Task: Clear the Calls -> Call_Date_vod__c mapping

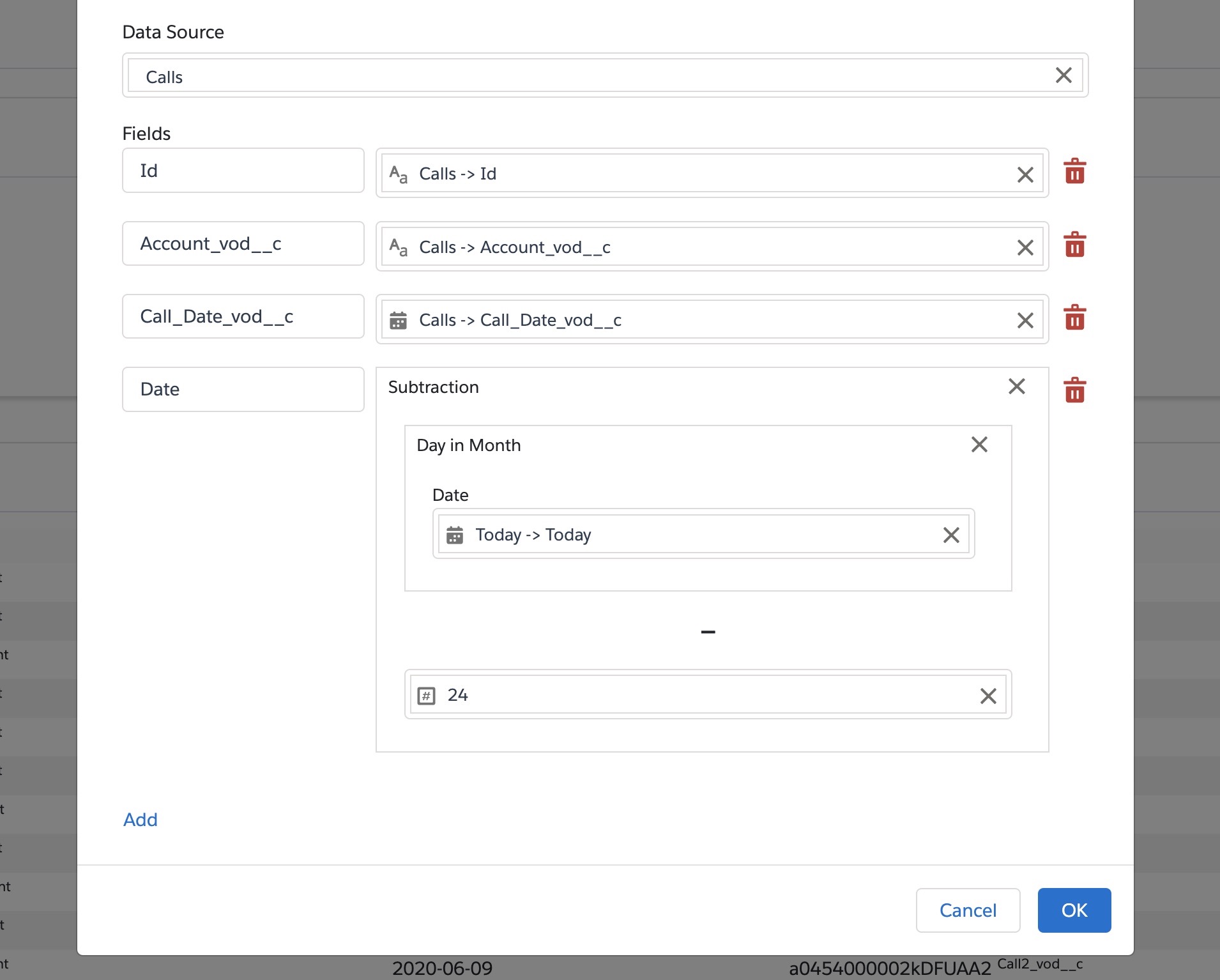Action: [1025, 321]
